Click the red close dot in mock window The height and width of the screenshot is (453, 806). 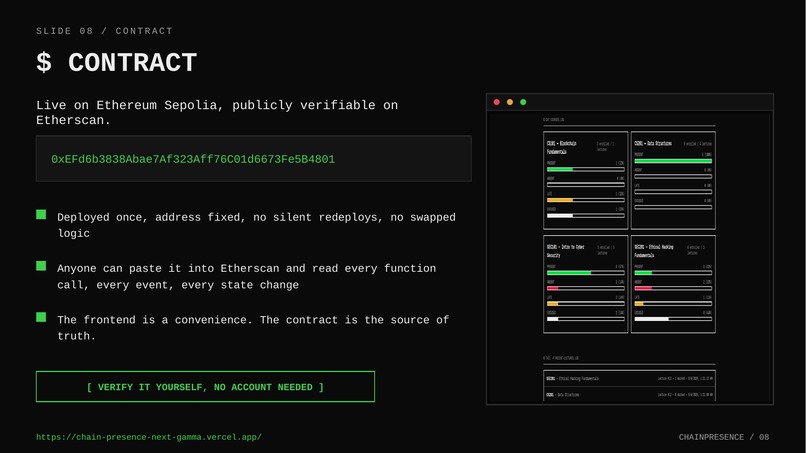click(x=497, y=102)
